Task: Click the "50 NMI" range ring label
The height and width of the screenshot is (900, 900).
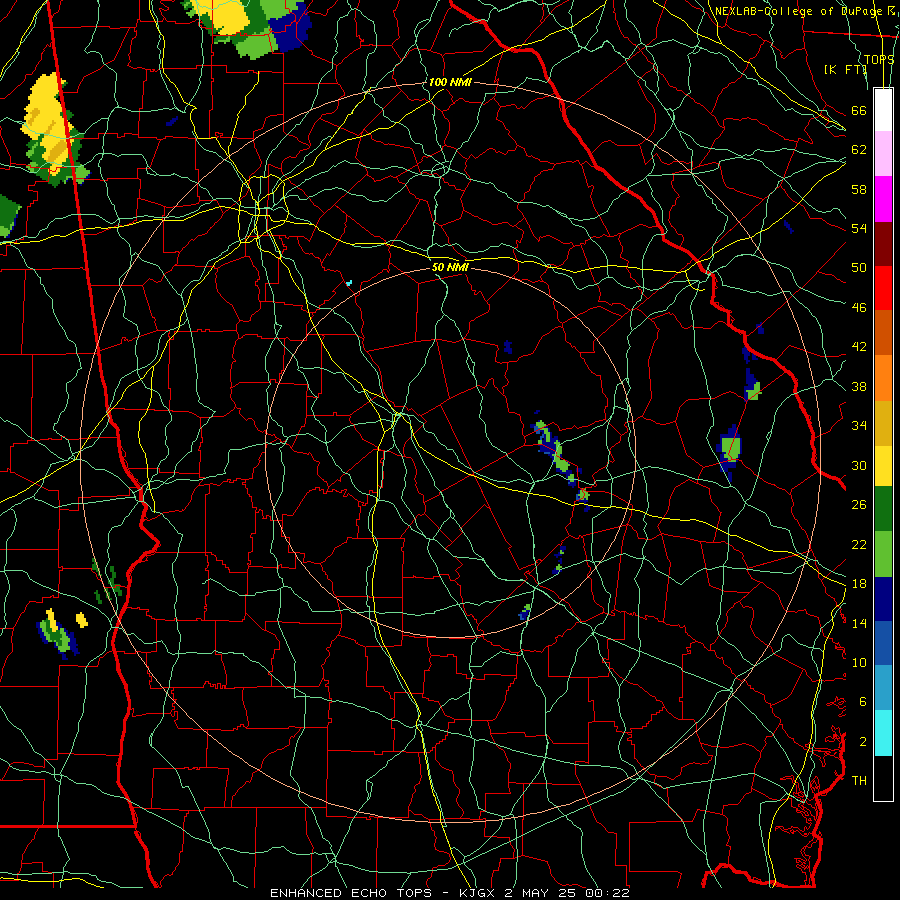Action: [450, 267]
